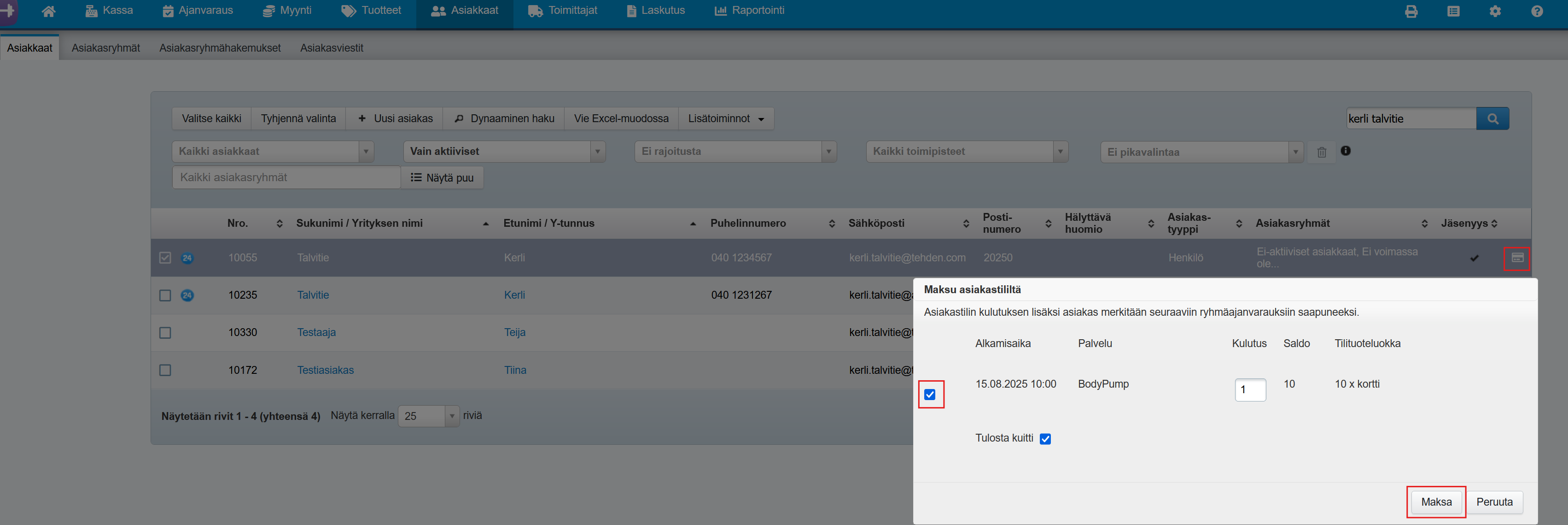Expand the Vain aktiiviset filter dropdown
1568x525 pixels.
504,152
